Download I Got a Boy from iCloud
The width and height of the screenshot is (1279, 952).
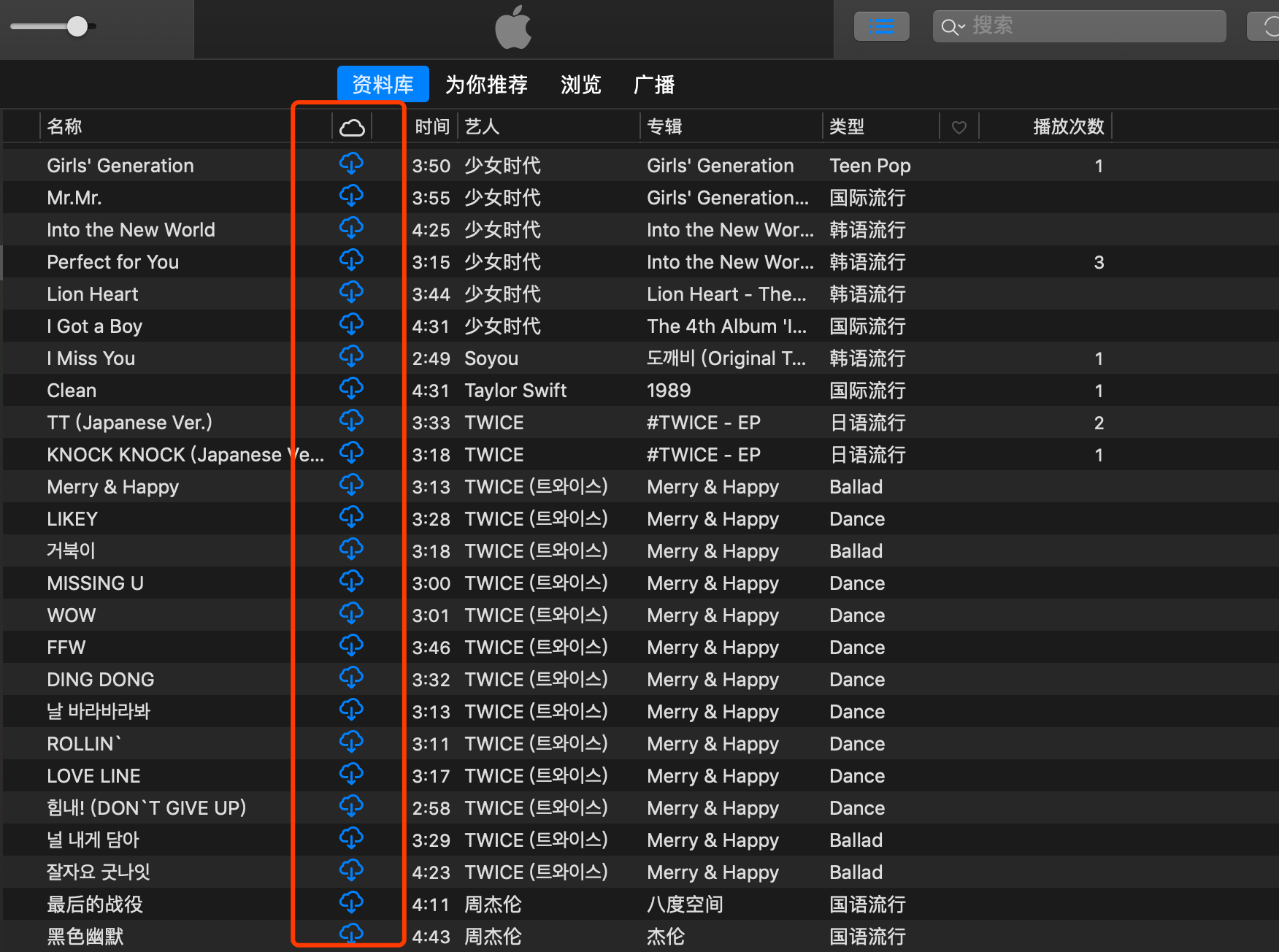pos(351,325)
